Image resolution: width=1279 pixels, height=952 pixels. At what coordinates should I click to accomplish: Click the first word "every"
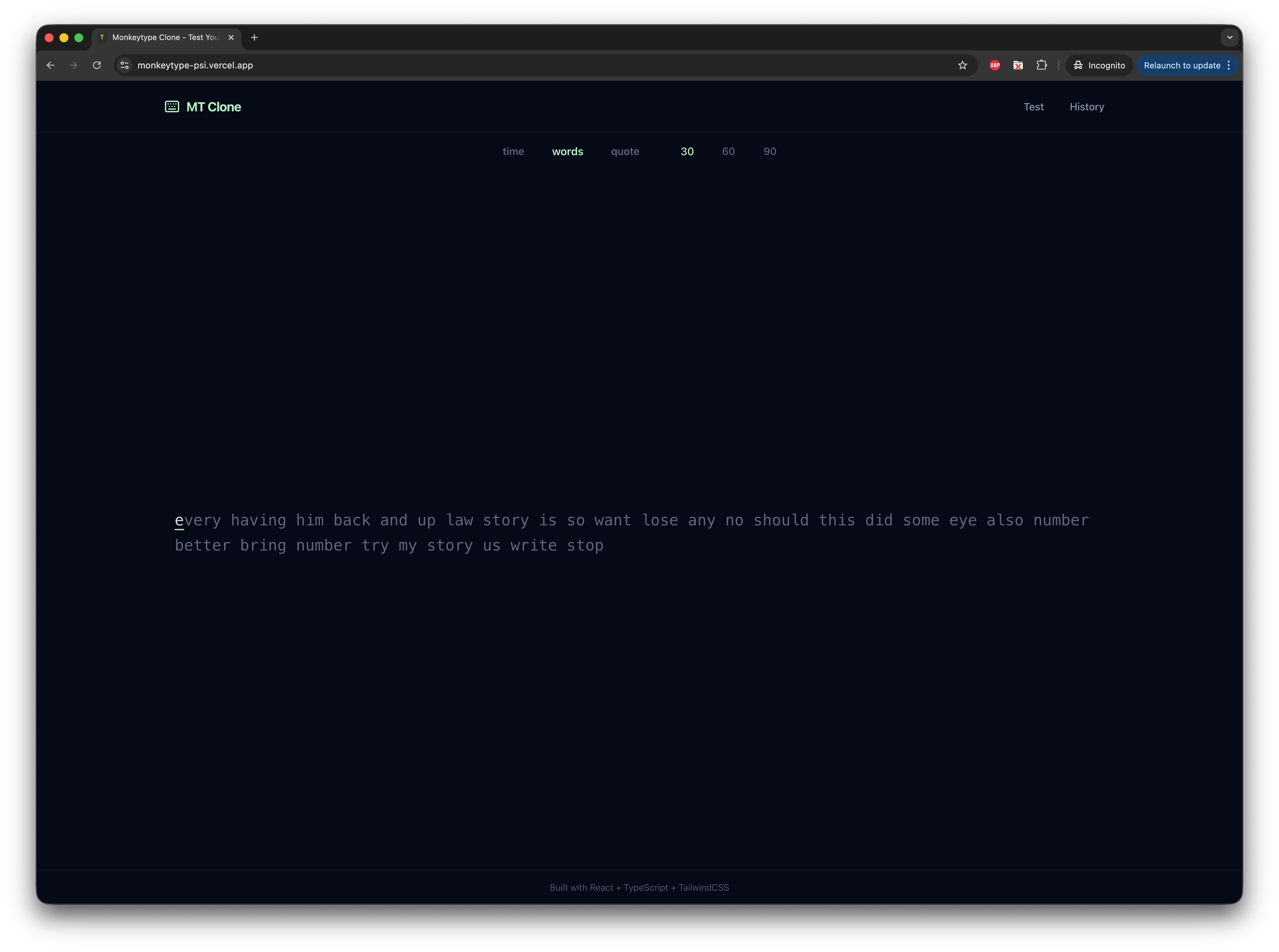click(198, 520)
